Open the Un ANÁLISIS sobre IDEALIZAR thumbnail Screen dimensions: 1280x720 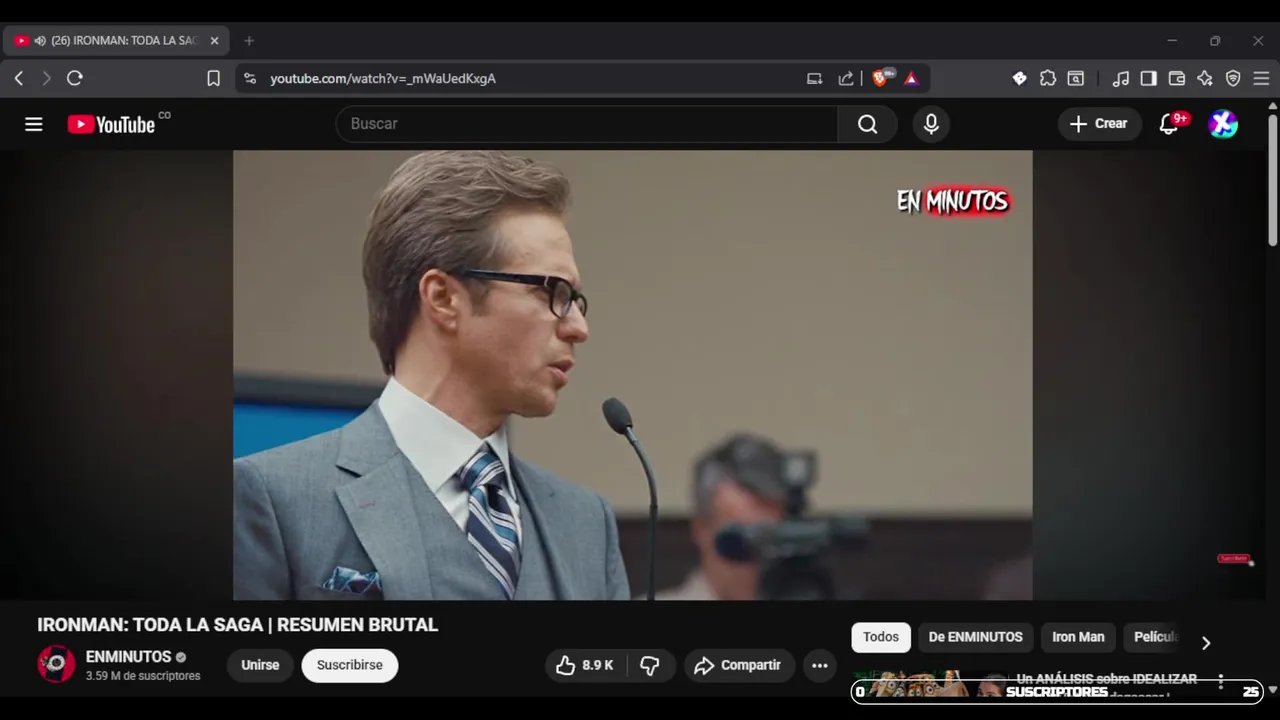(930, 684)
